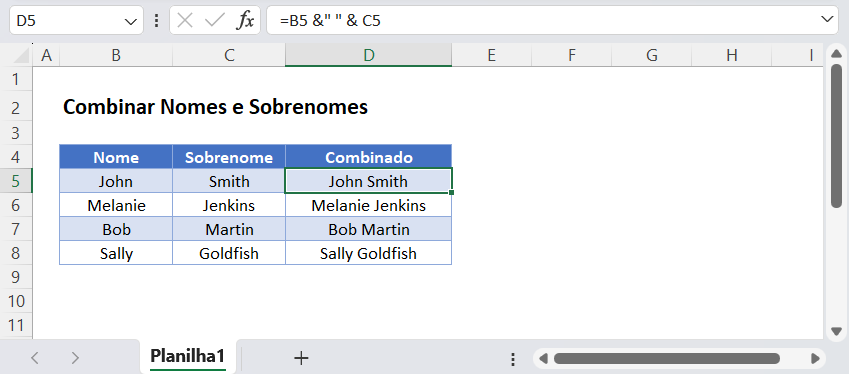Select row 9 header
This screenshot has height=374, width=849.
16,277
